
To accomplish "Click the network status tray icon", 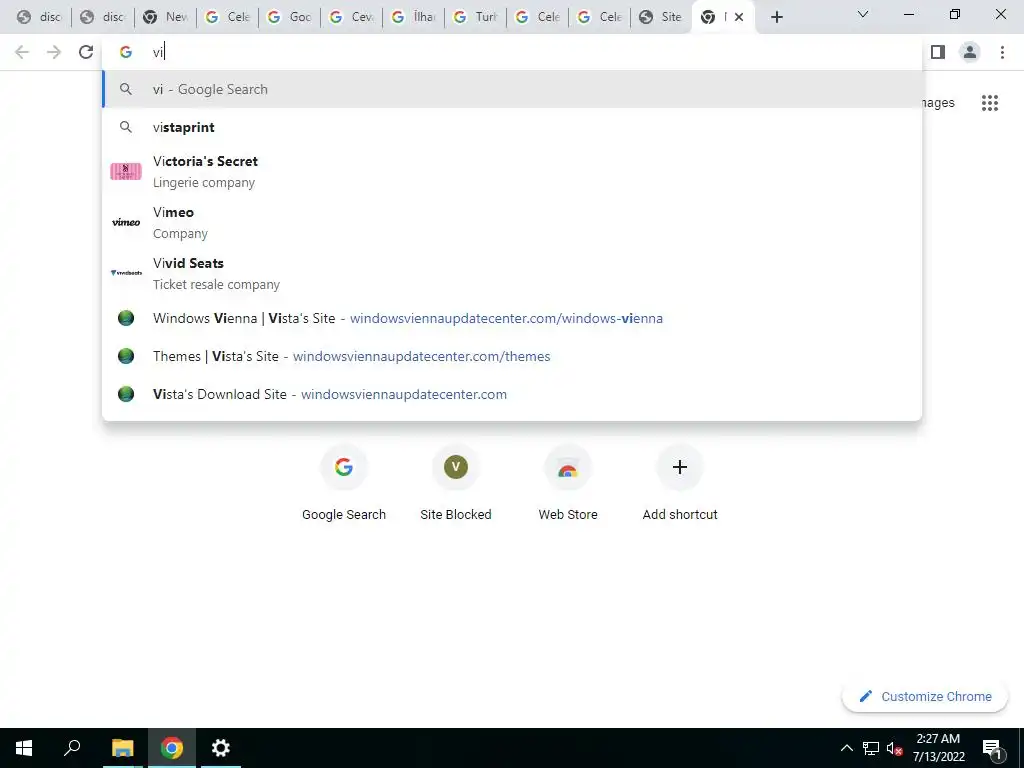I will [x=871, y=748].
